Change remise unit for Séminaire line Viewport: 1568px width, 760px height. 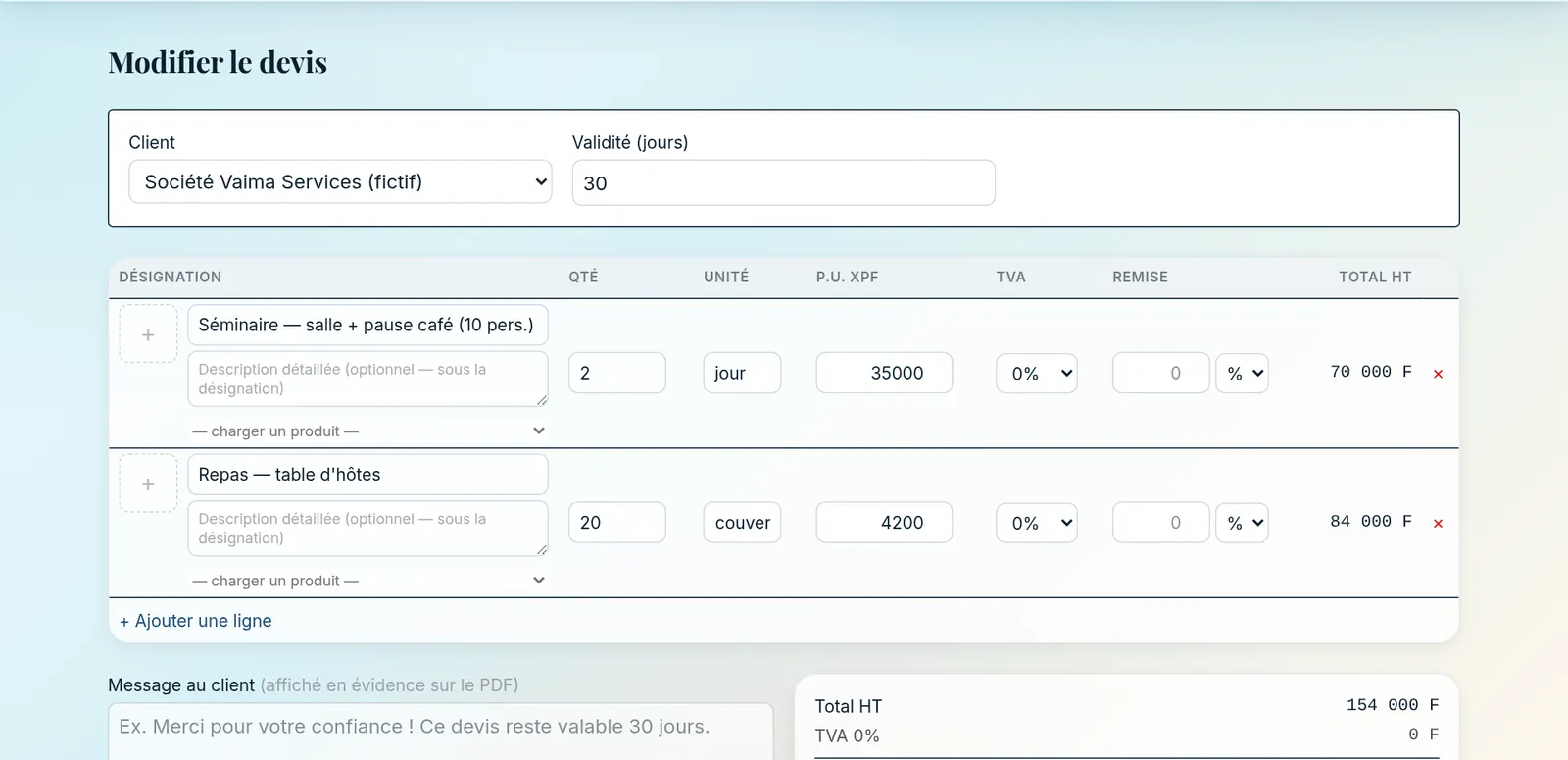click(x=1243, y=373)
